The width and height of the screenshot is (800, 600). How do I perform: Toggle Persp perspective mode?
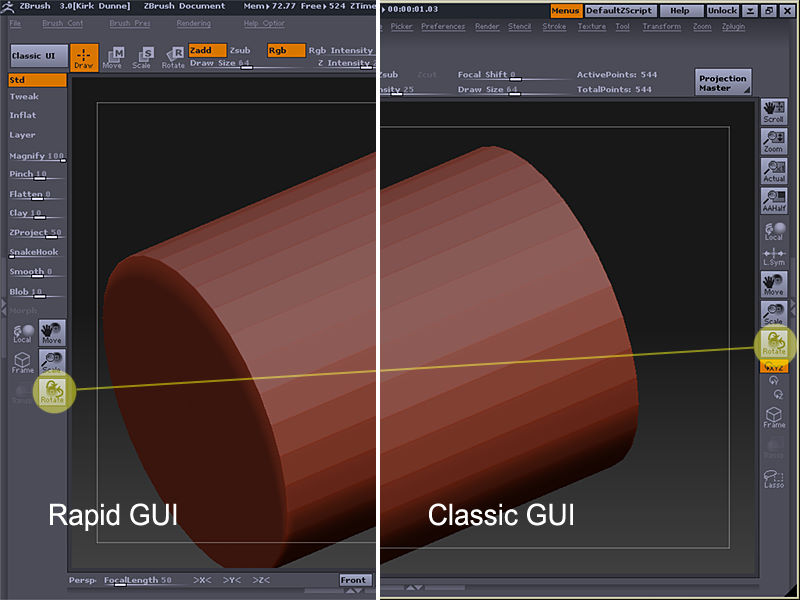[x=82, y=580]
